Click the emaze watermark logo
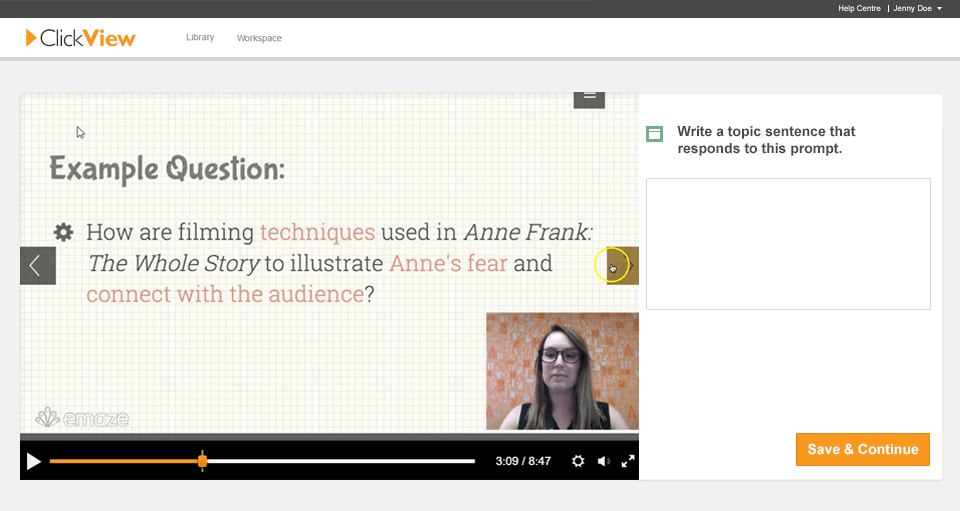This screenshot has width=960, height=511. pos(82,419)
